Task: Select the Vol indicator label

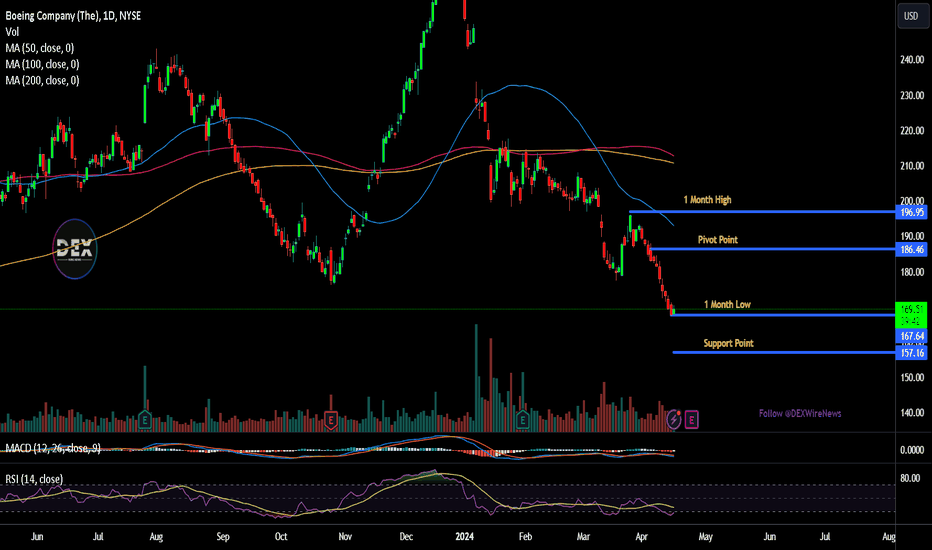Action: point(12,32)
